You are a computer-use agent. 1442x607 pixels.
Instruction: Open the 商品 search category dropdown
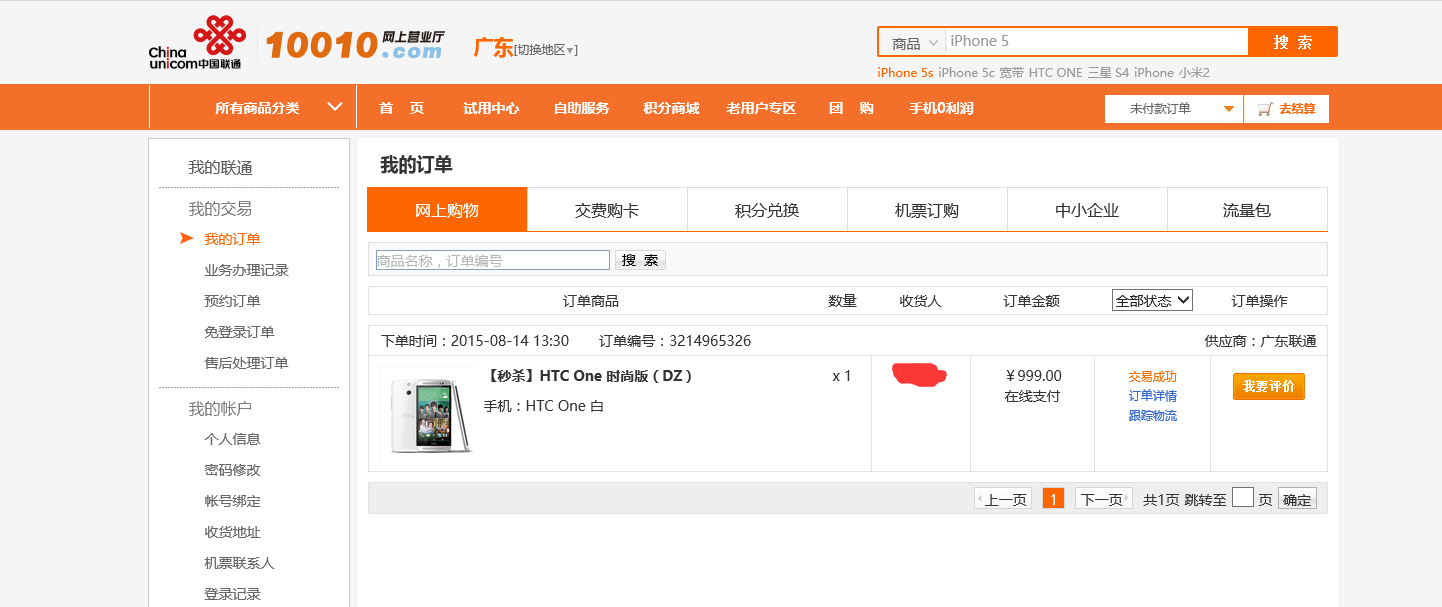click(x=915, y=43)
